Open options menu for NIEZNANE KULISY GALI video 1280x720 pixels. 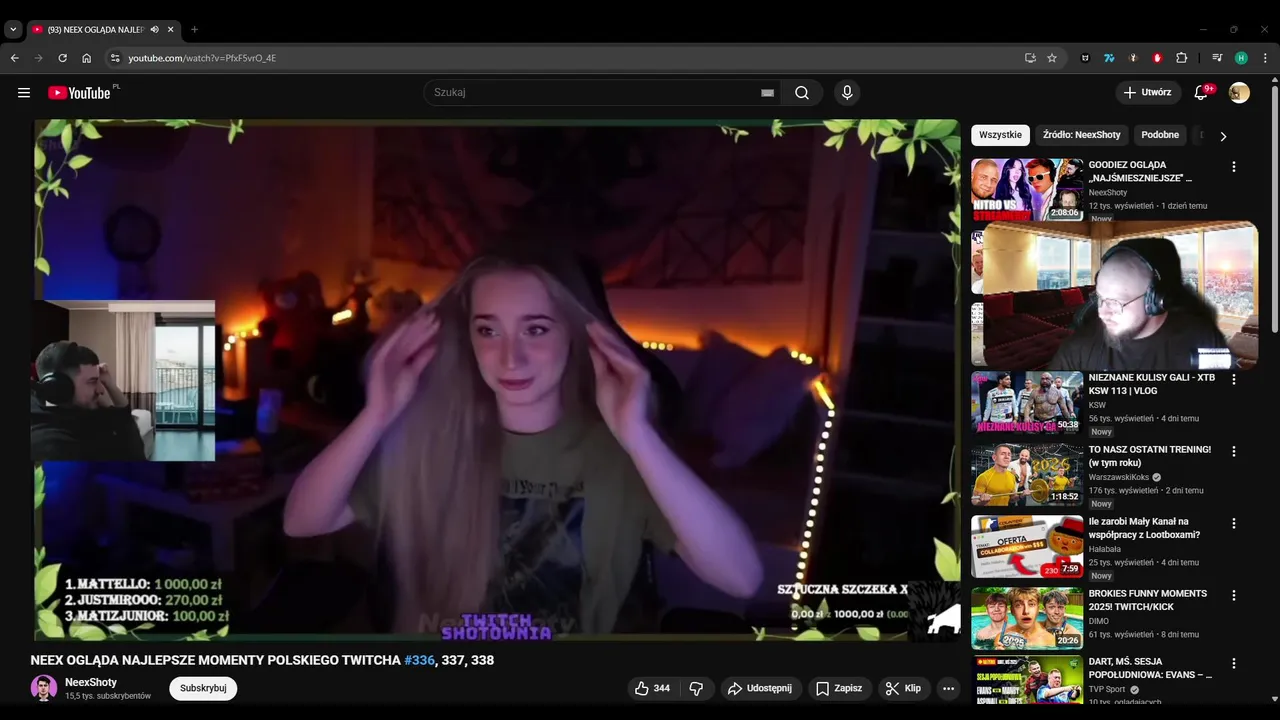[x=1233, y=380]
